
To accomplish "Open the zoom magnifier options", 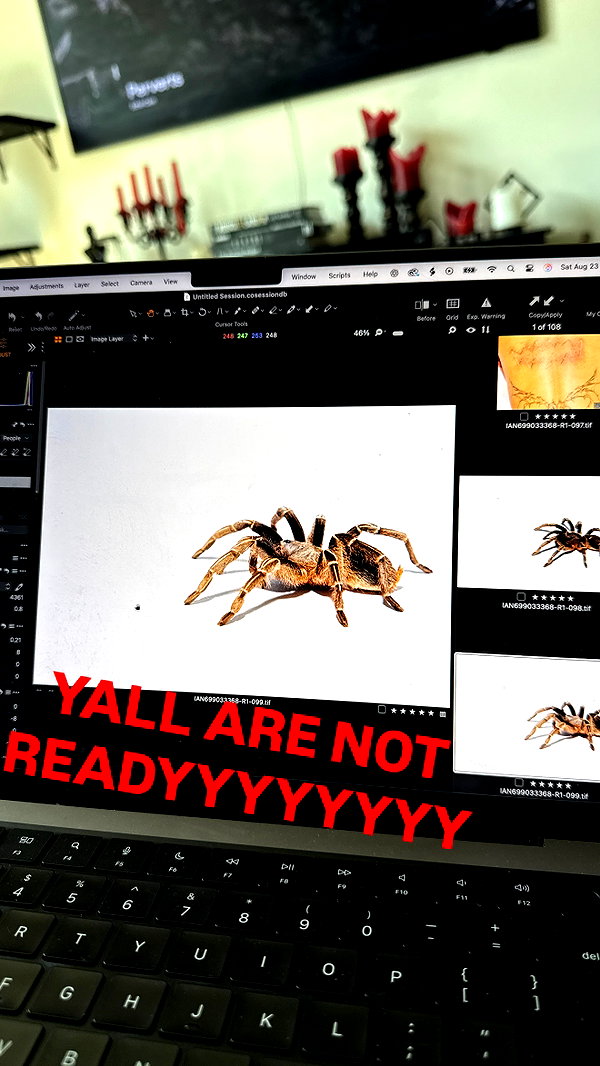I will [x=378, y=332].
